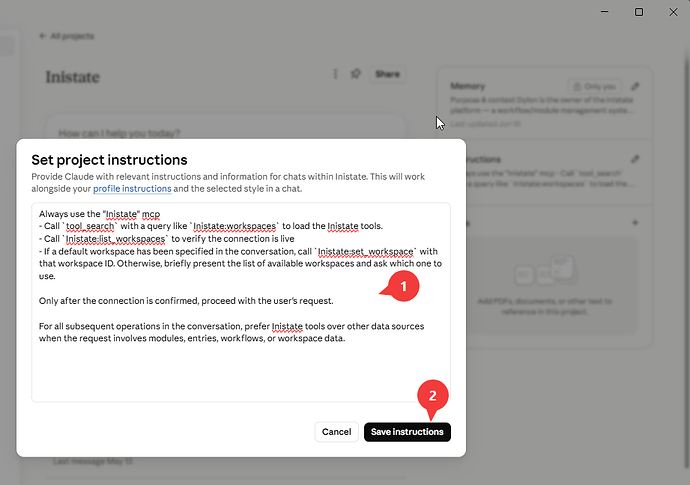Open the Inistate project three-dot menu
Image resolution: width=690 pixels, height=485 pixels.
tap(335, 74)
